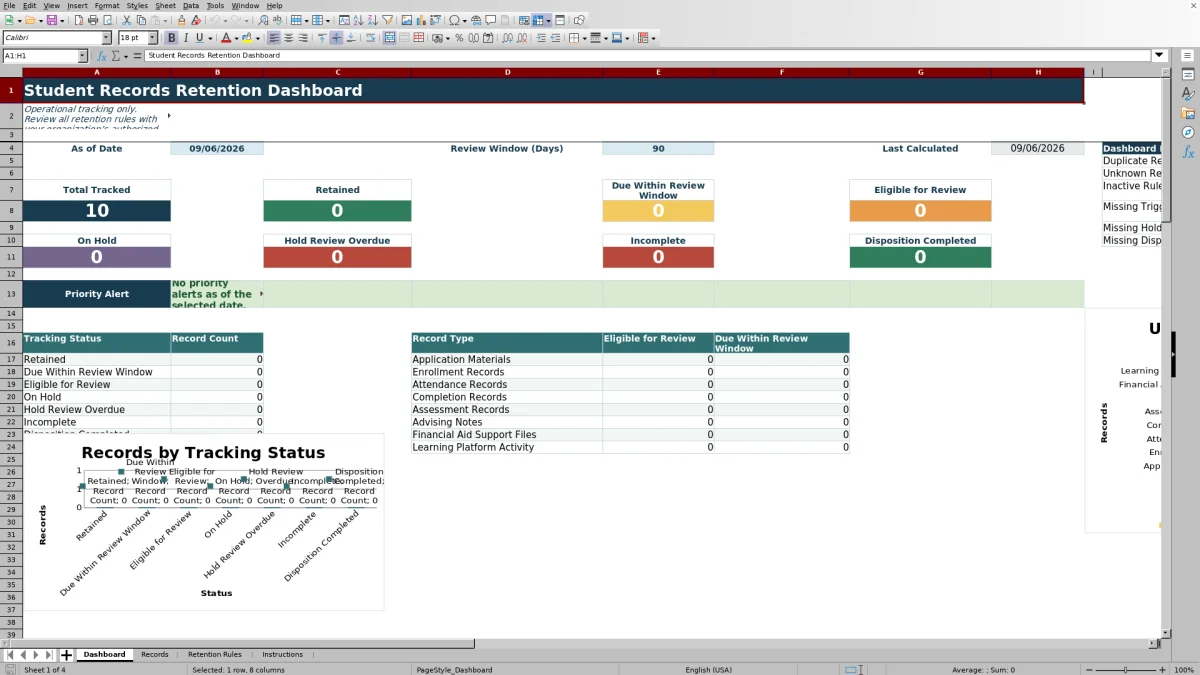Click the yellow background color highlight swatch
This screenshot has height=675, width=1200.
click(246, 38)
